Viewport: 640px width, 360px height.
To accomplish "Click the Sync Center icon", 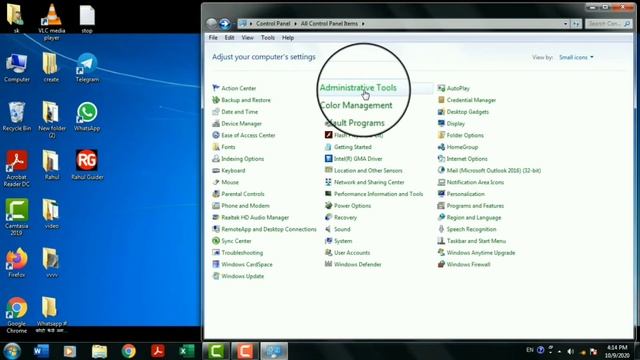I will (216, 241).
